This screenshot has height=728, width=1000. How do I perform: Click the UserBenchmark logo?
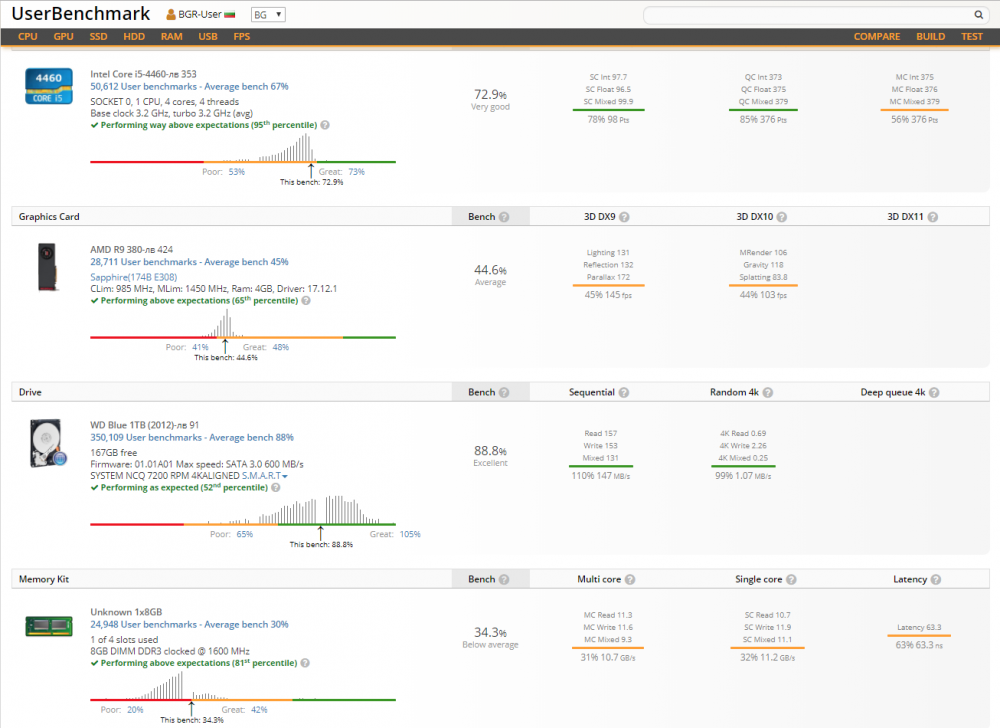pos(81,13)
